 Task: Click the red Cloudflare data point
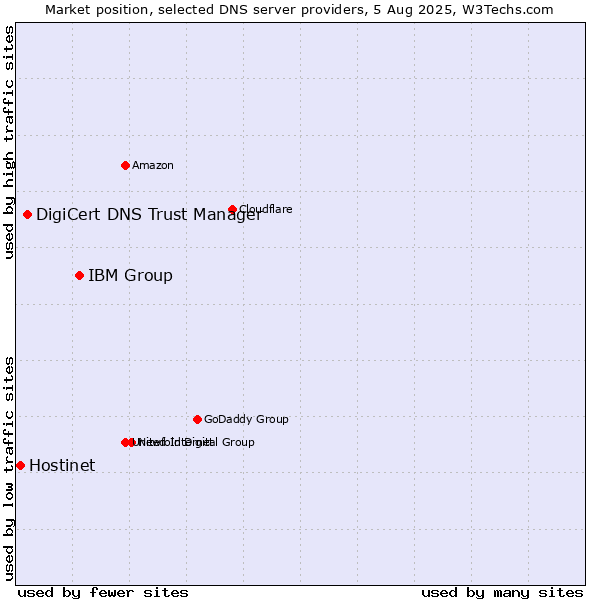(x=232, y=209)
